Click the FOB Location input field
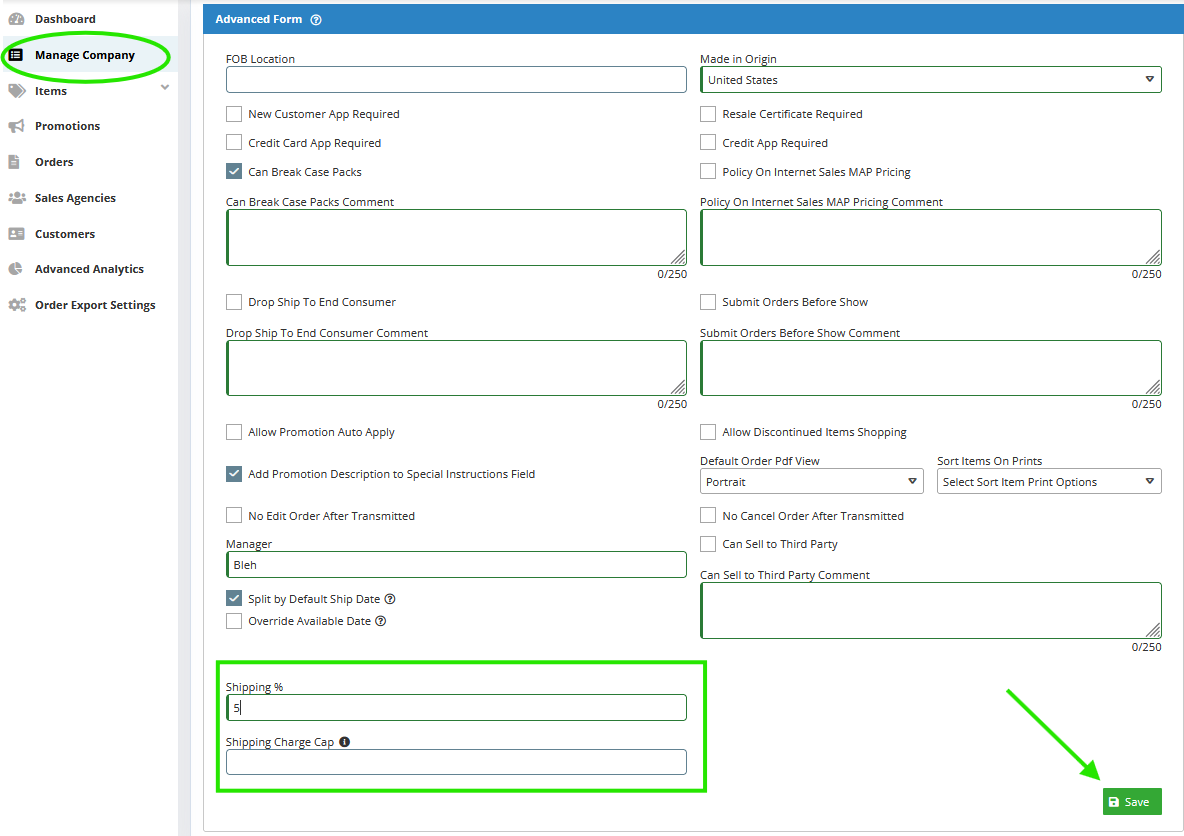Screen dimensions: 1184x836 tap(456, 80)
